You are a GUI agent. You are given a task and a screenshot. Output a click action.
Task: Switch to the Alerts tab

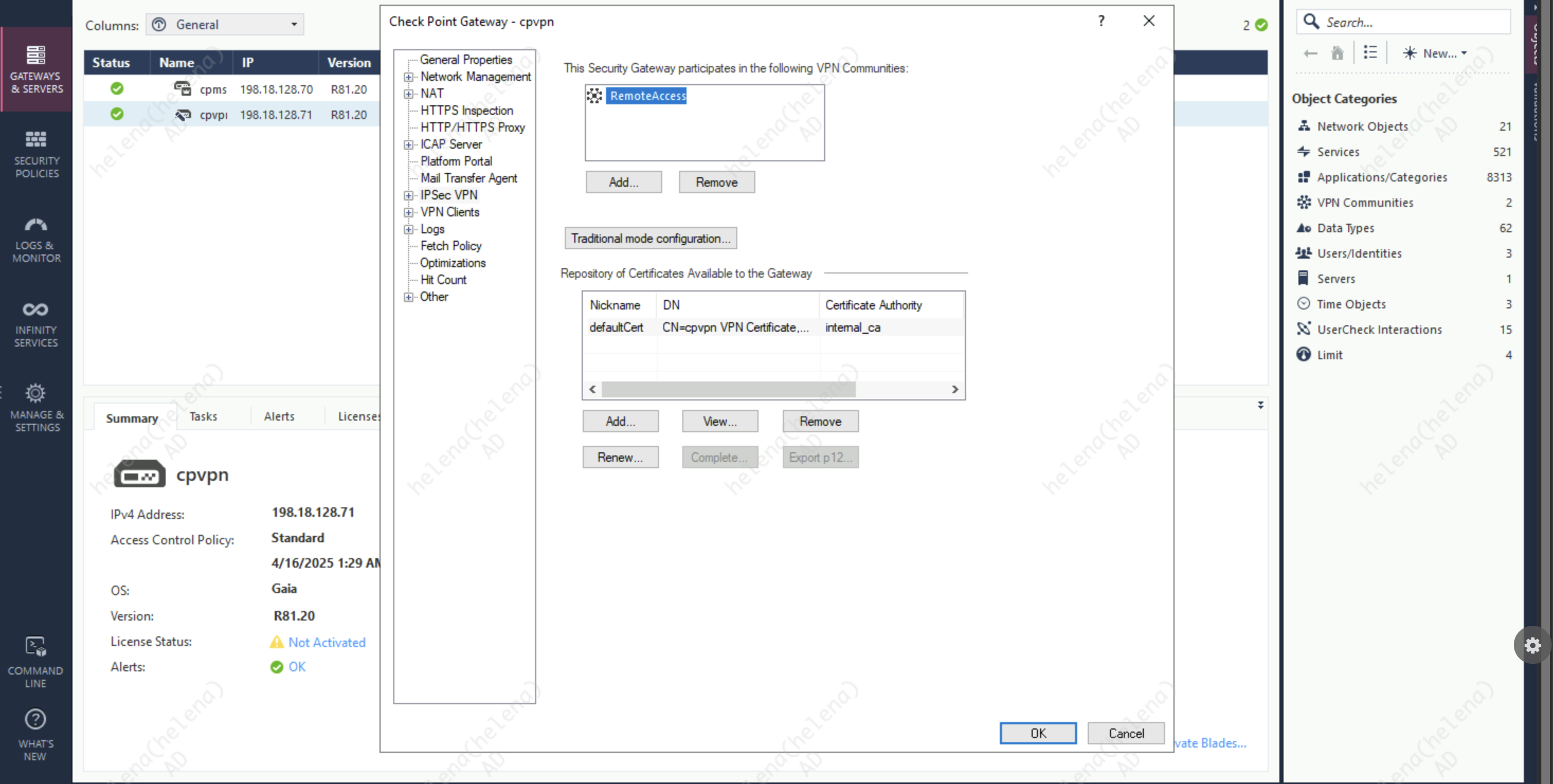[279, 416]
